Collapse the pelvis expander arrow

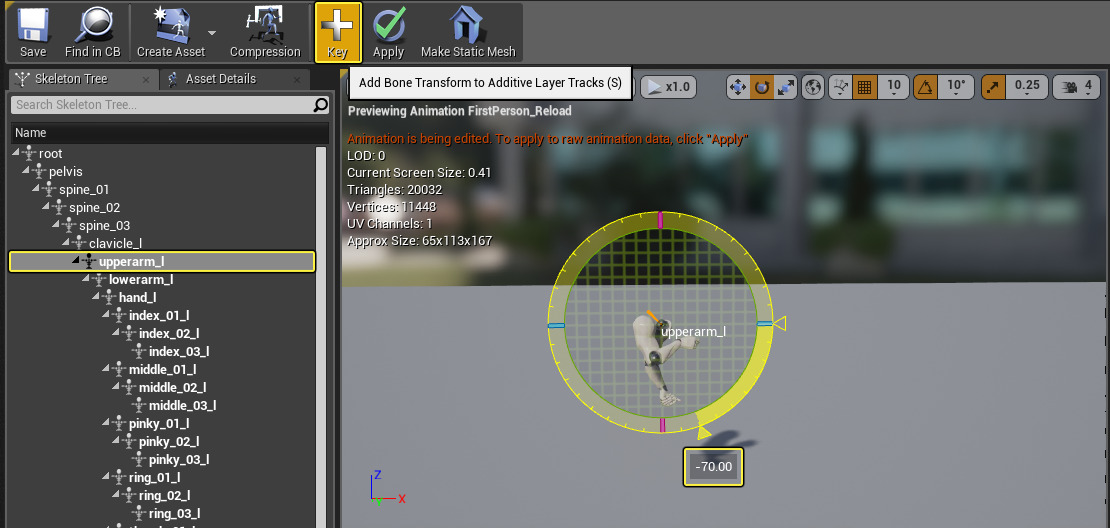(x=26, y=171)
